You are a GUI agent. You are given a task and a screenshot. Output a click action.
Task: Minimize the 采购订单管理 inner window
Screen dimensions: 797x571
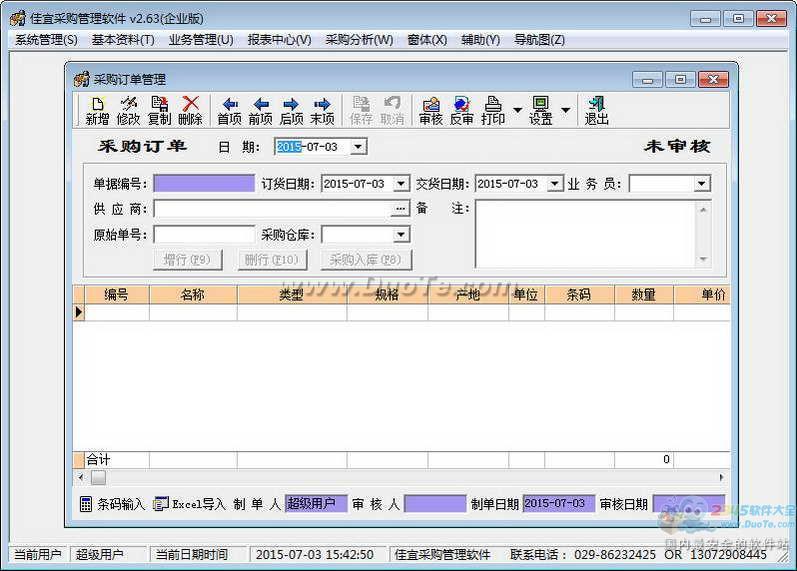click(647, 80)
